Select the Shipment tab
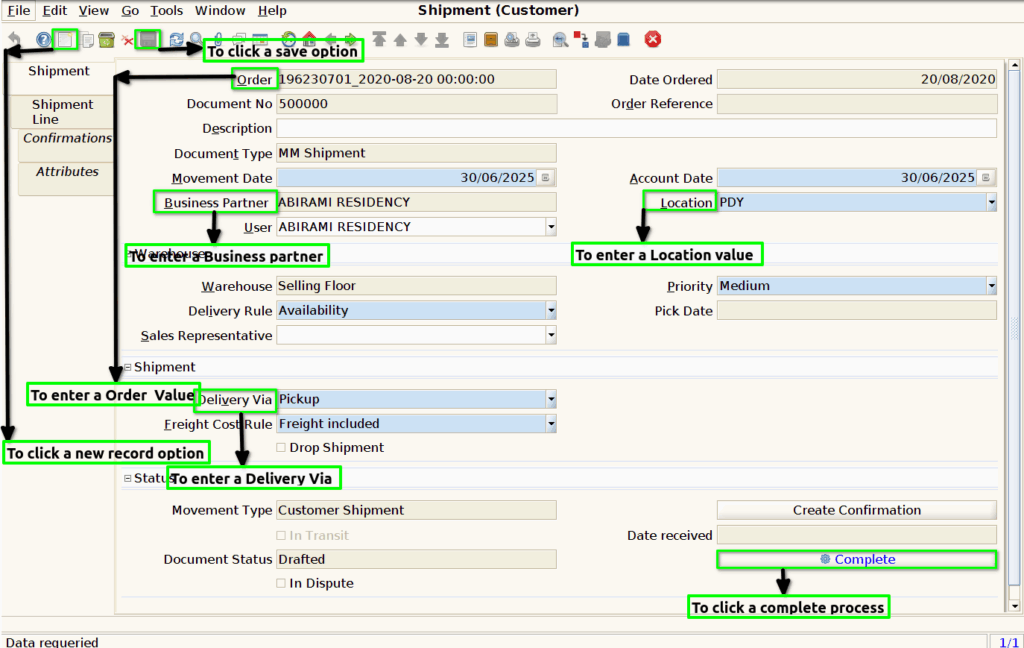The height and width of the screenshot is (648, 1024). [59, 71]
